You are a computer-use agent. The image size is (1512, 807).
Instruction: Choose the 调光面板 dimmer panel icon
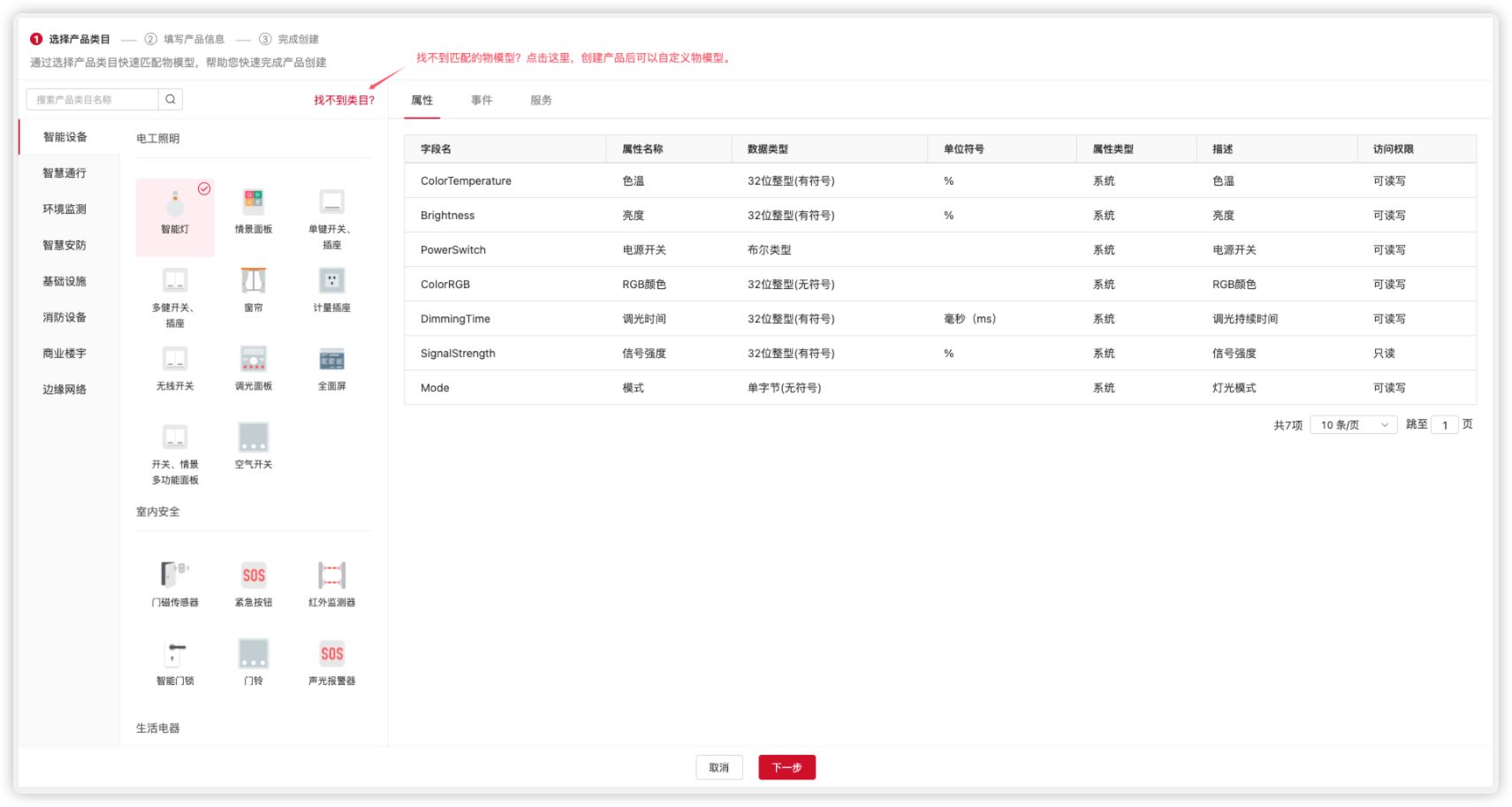[254, 360]
